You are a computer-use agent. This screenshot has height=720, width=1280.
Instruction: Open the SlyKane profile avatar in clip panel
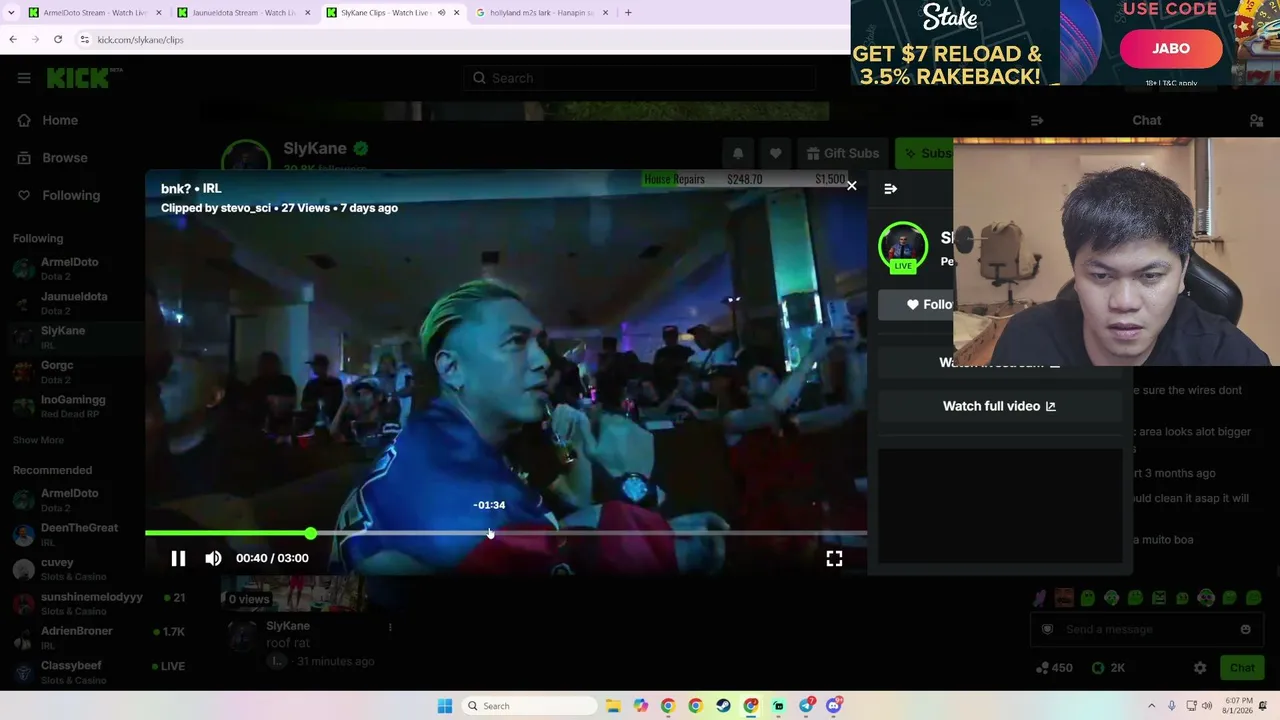click(903, 247)
